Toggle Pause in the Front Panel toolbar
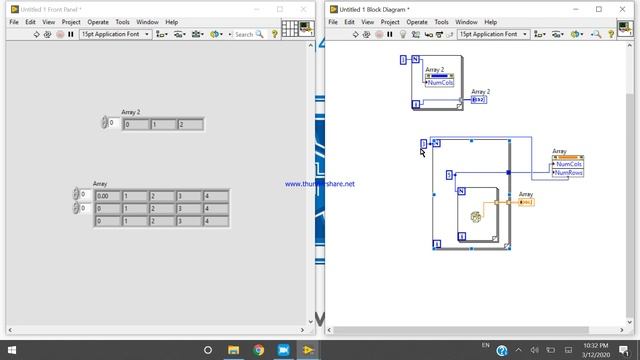This screenshot has height=360, width=640. pyautogui.click(x=71, y=35)
